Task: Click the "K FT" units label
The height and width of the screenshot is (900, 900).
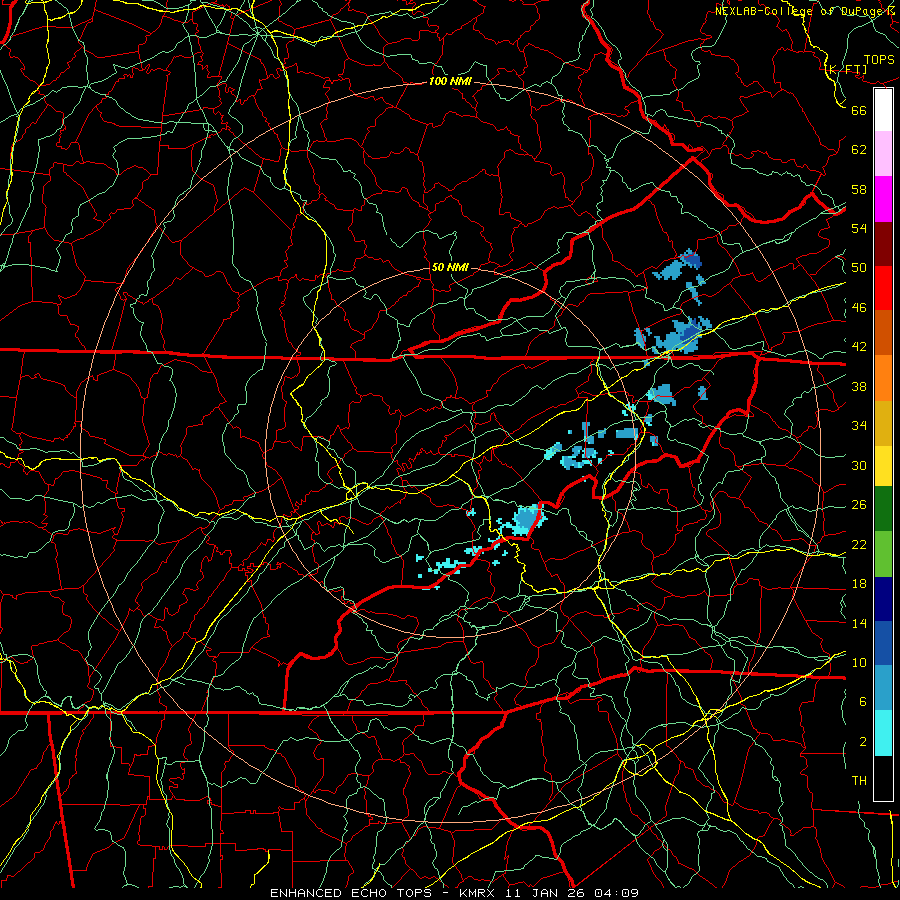Action: (x=846, y=70)
